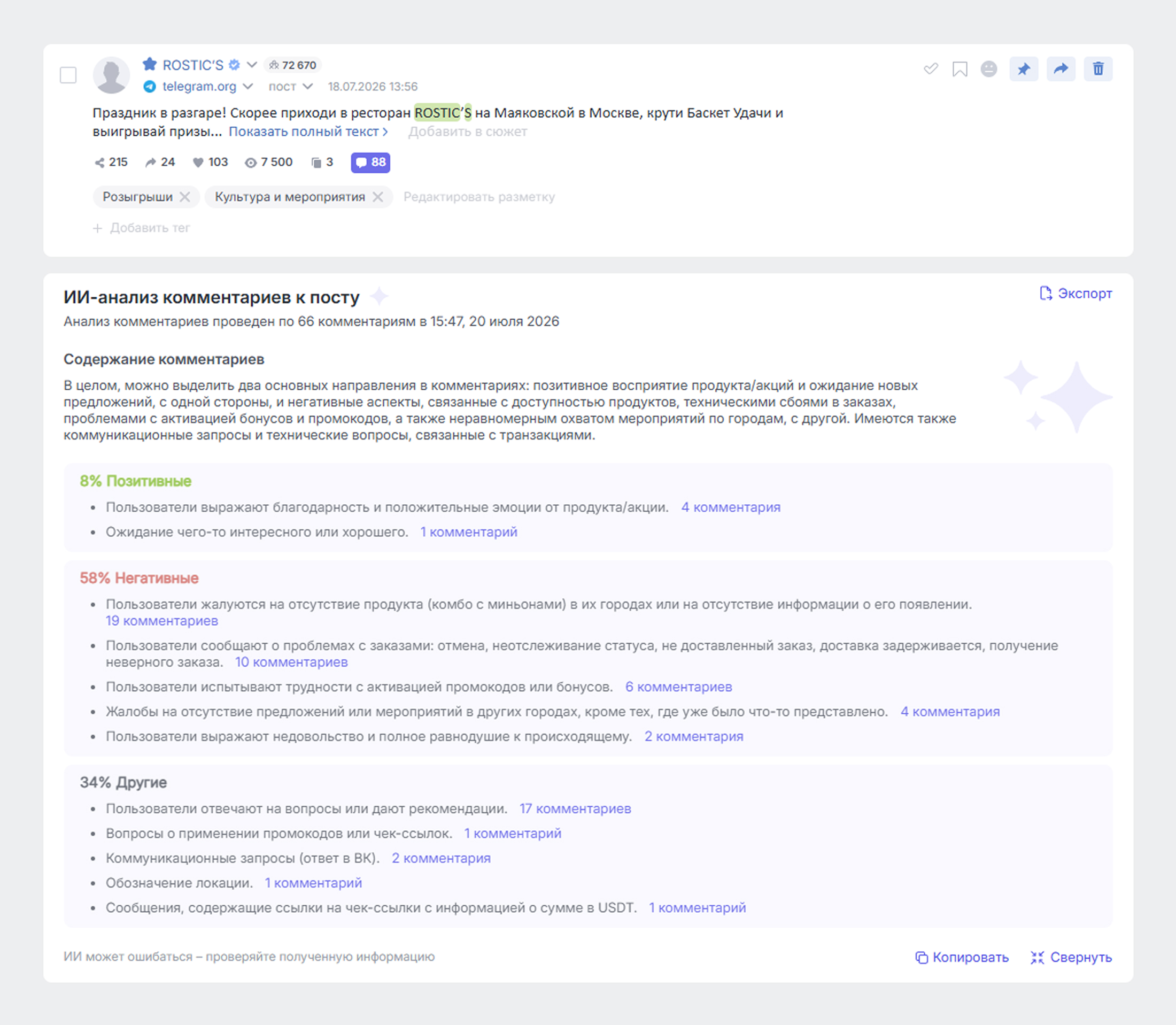Collapse the analysis with 'Свернуть'
The image size is (1176, 1025).
pos(1071,958)
